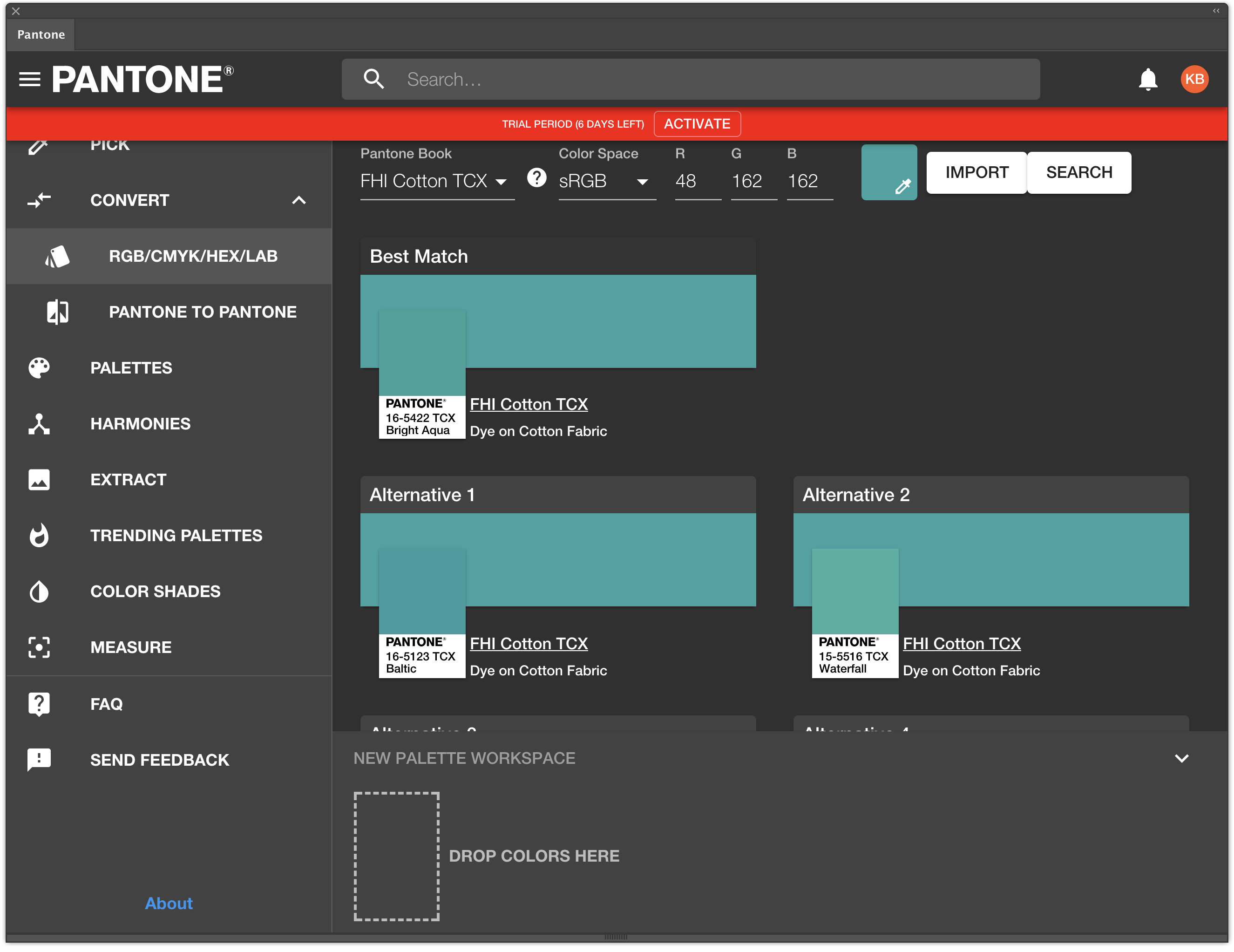Screen dimensions: 1234x952
Task: Click the Search button
Action: (1079, 172)
